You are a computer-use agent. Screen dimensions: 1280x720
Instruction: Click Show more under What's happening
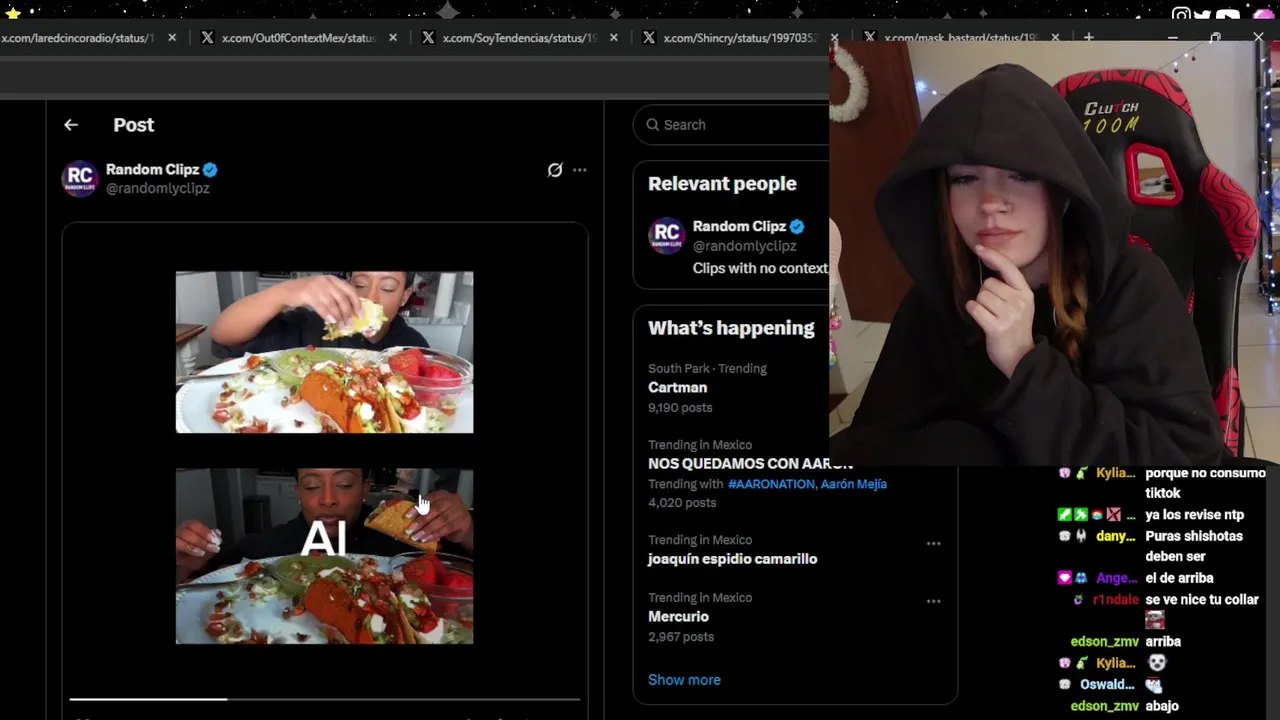[684, 680]
